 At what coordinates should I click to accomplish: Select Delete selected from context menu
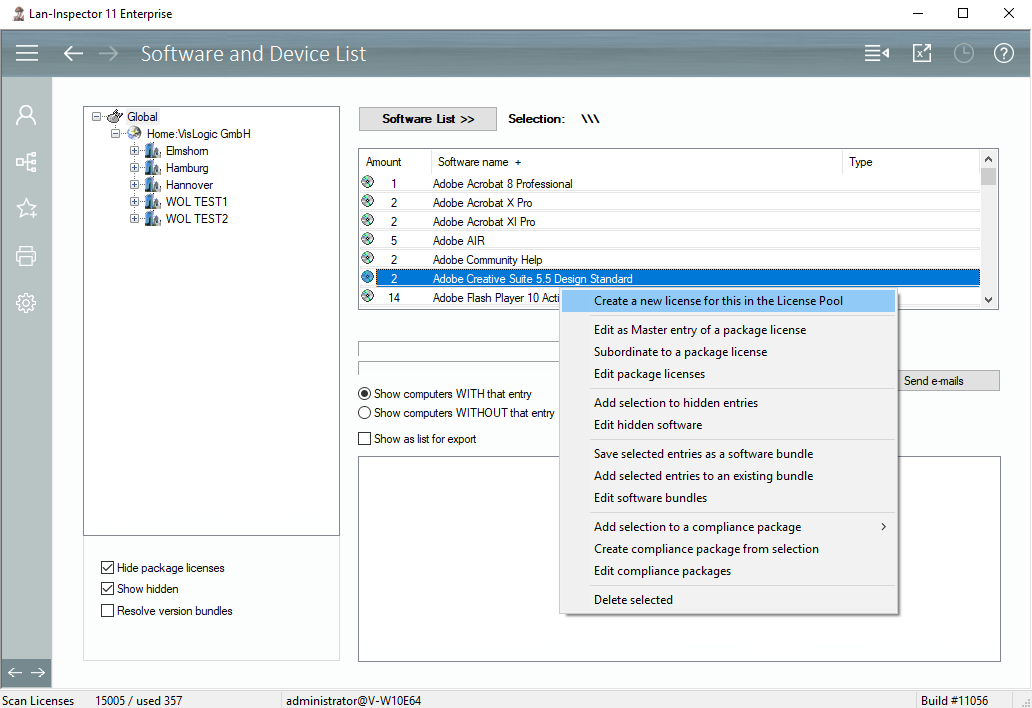tap(633, 600)
